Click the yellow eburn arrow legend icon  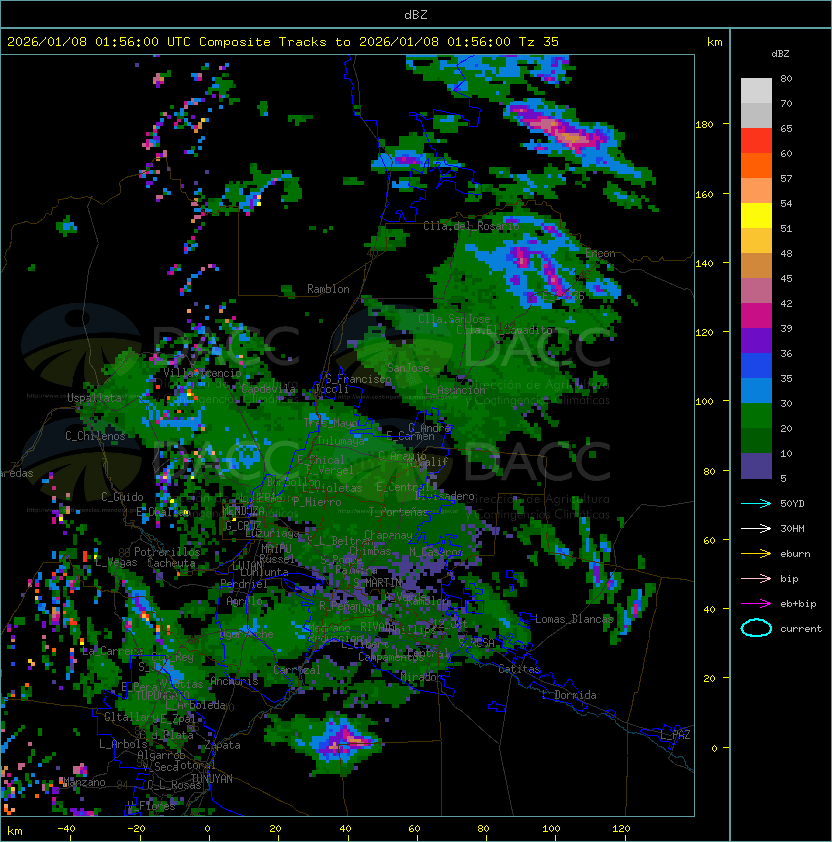point(756,554)
